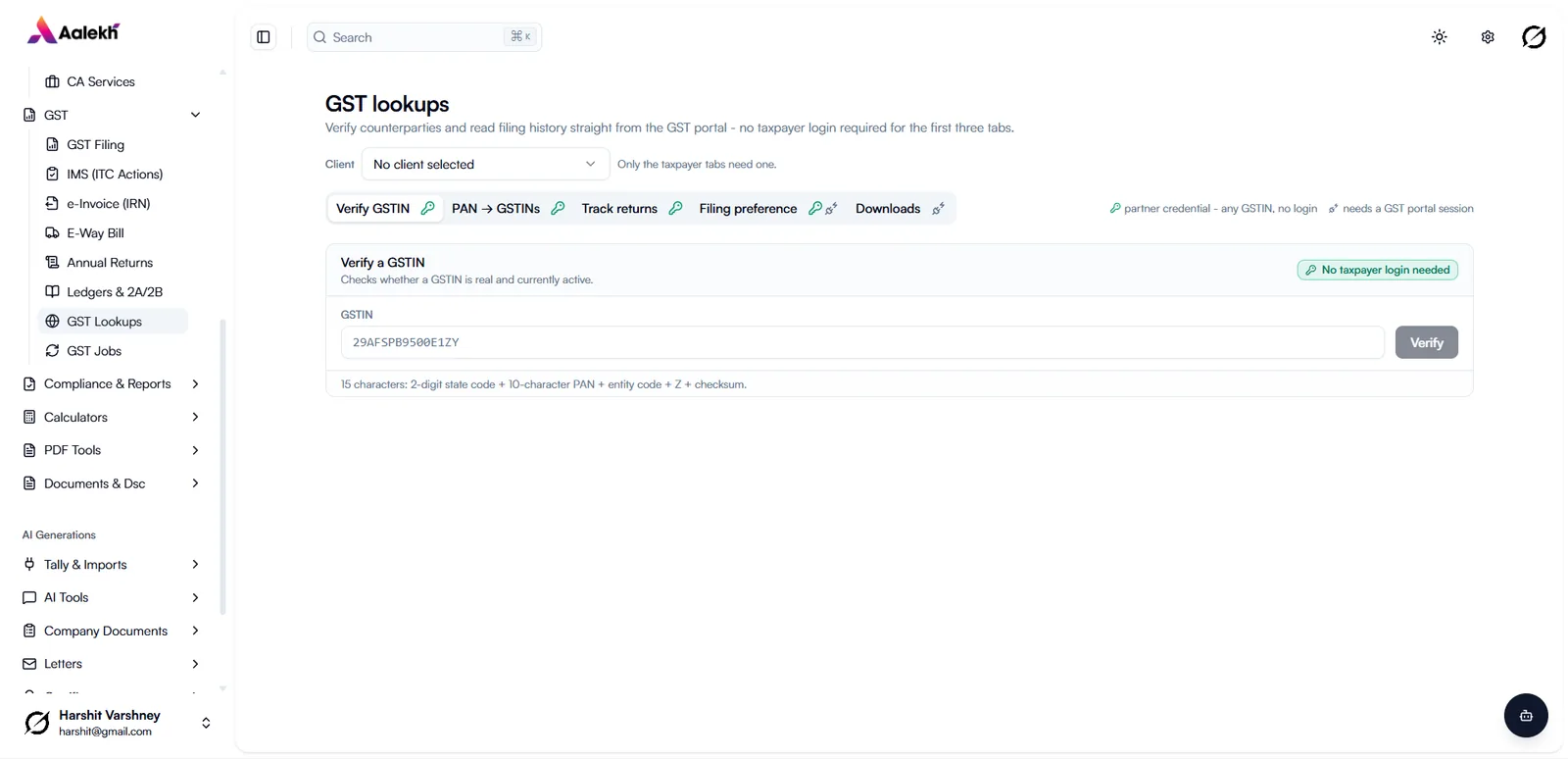The image size is (1568, 759).
Task: Toggle the sidebar panel icon
Action: tap(264, 37)
